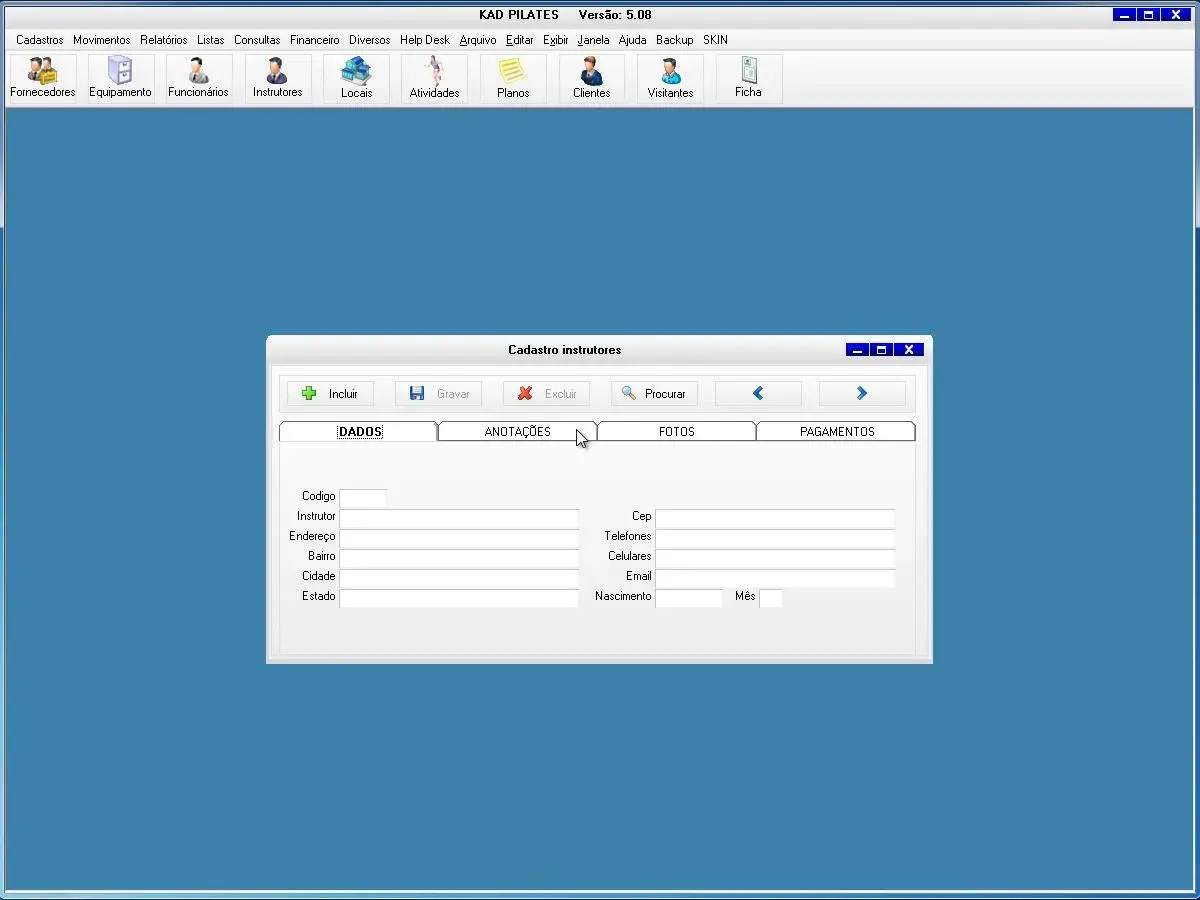Screen dimensions: 1200x900
Task: Switch to the PAGAMENTOS tab
Action: click(836, 431)
